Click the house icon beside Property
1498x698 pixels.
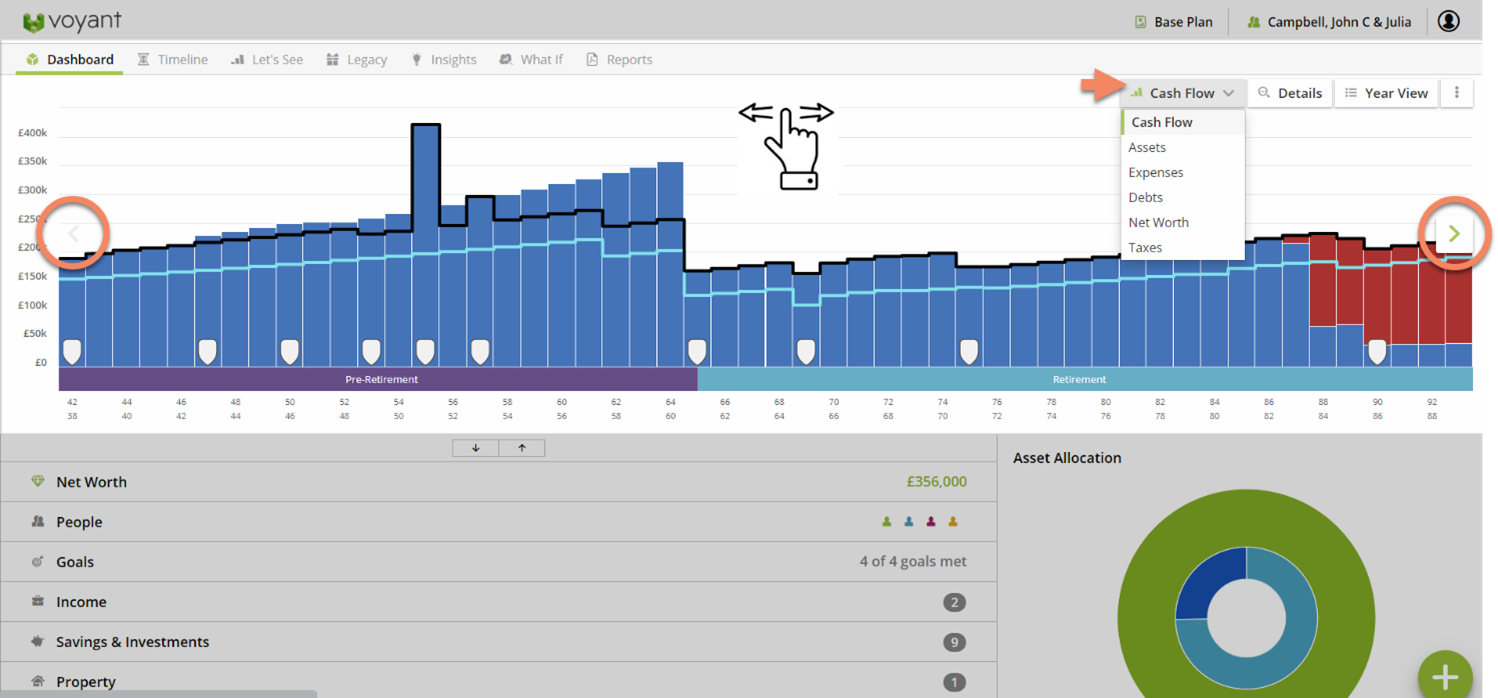pyautogui.click(x=36, y=681)
